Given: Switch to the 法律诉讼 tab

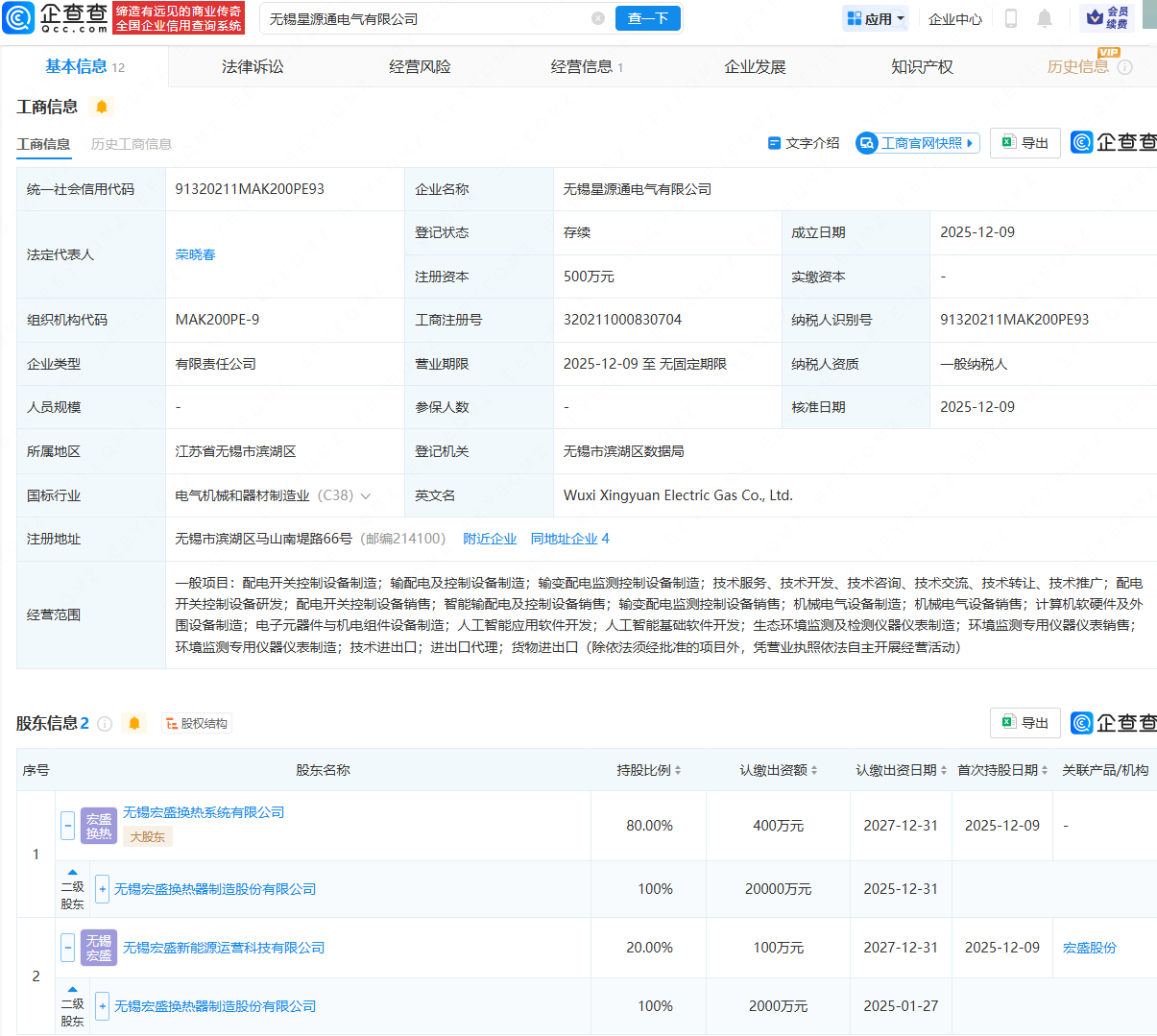Looking at the screenshot, I should (253, 67).
